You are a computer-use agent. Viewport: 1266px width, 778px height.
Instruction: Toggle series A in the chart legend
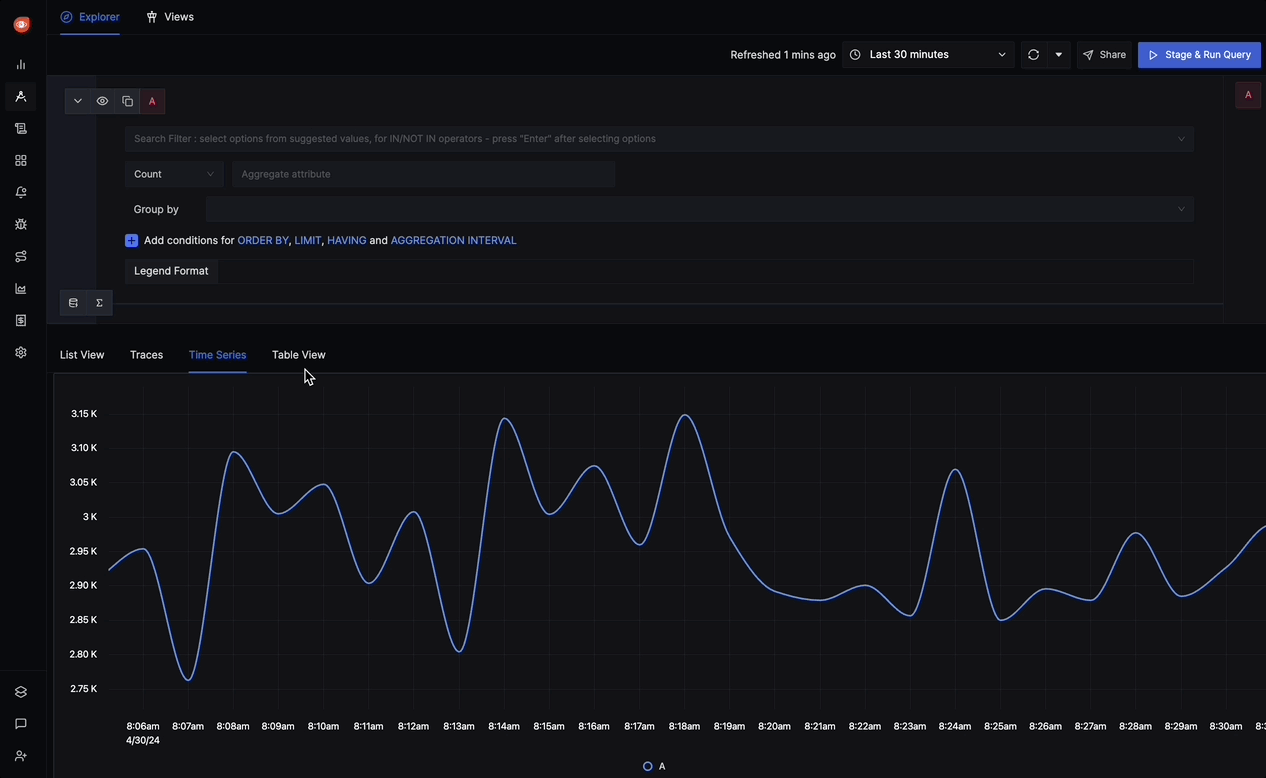(x=655, y=766)
